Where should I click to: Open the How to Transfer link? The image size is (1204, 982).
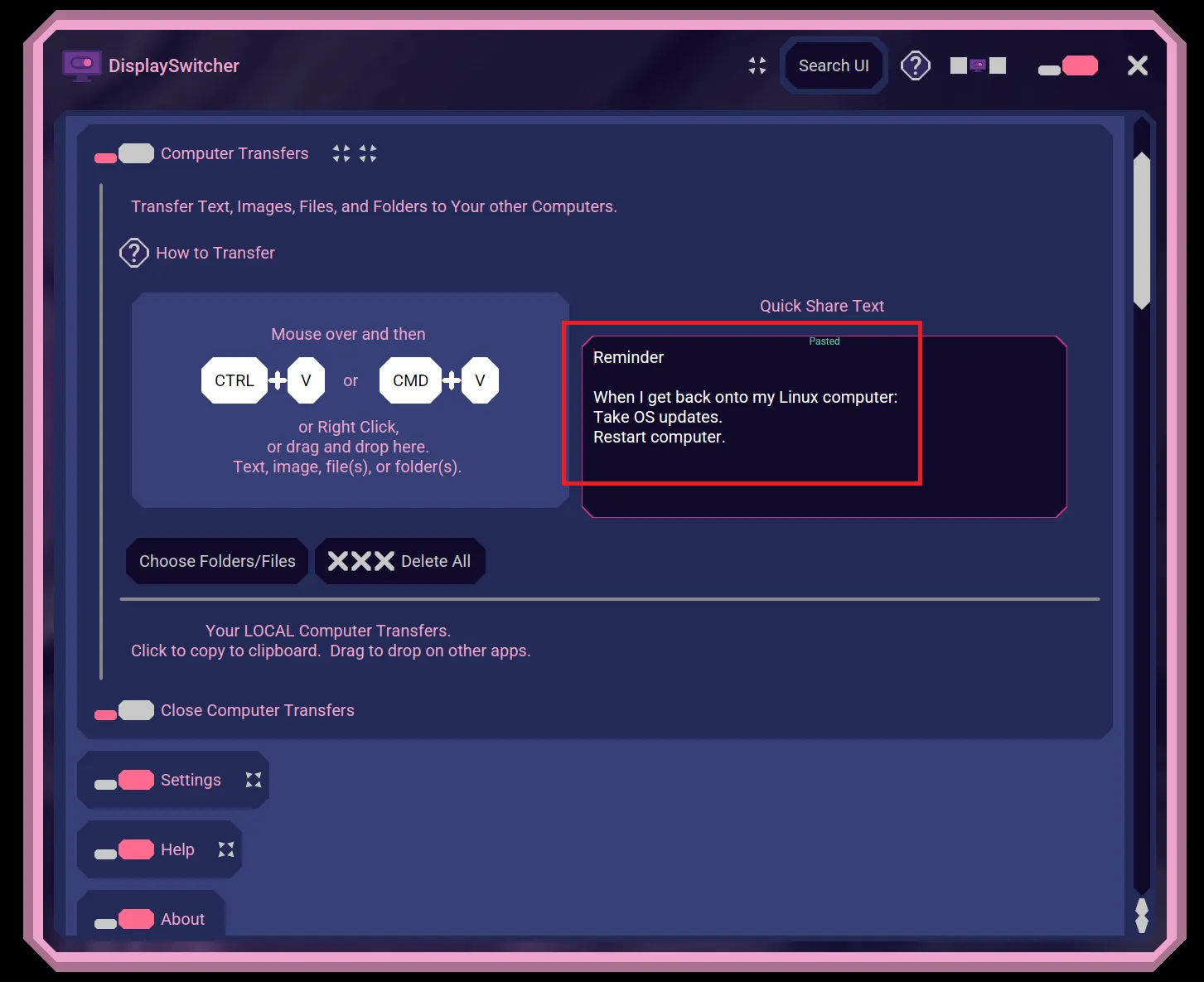tap(215, 253)
